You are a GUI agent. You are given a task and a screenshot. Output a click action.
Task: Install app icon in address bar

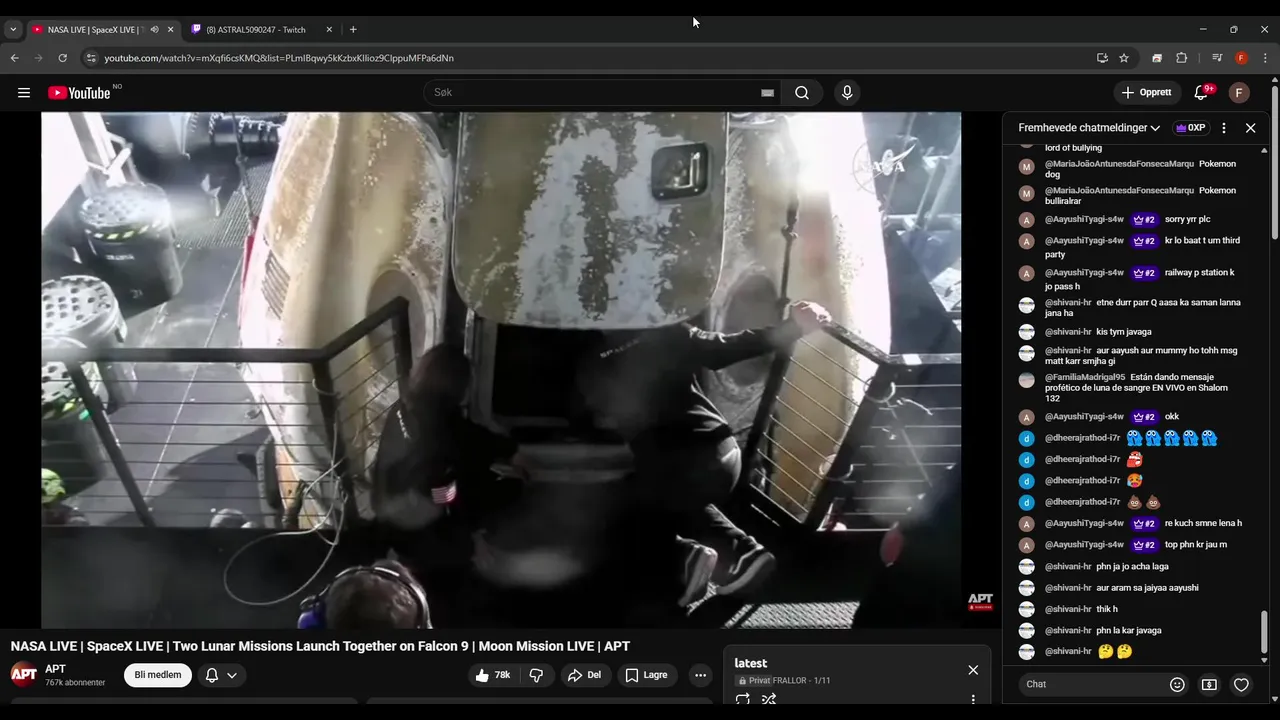tap(1102, 58)
